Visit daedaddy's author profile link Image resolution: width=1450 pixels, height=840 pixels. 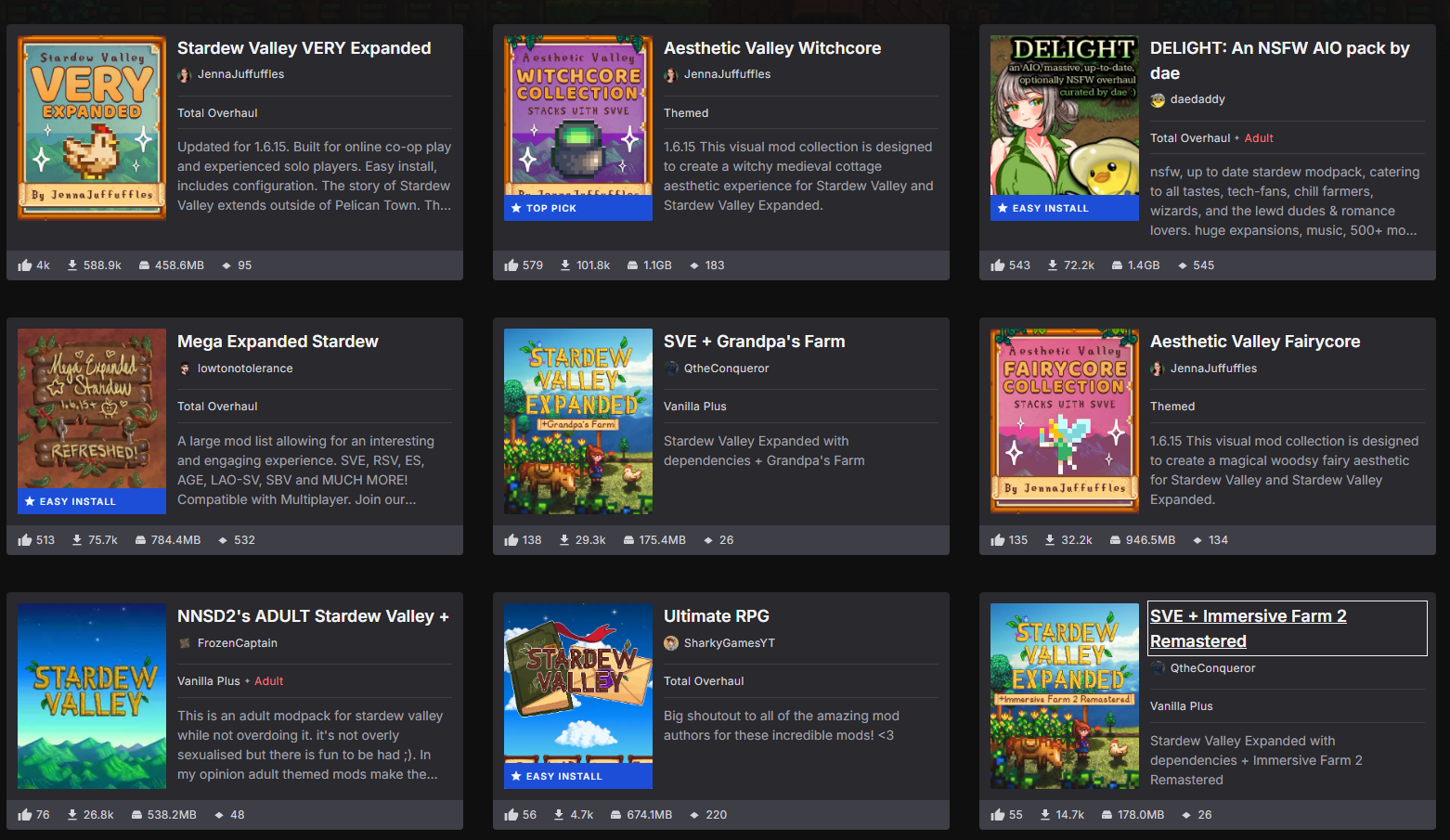tap(1198, 99)
